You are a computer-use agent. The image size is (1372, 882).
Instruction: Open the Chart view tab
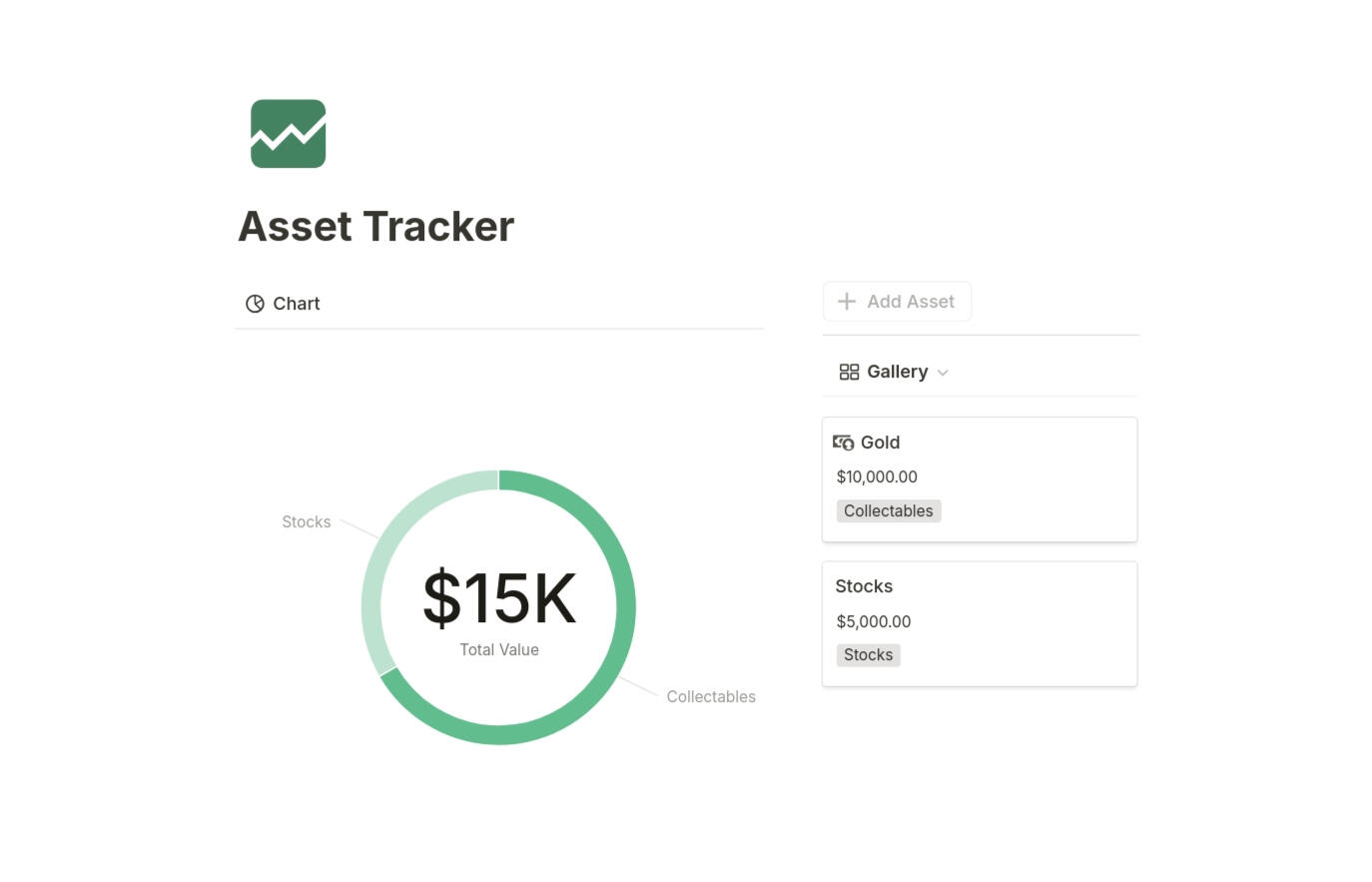click(283, 304)
